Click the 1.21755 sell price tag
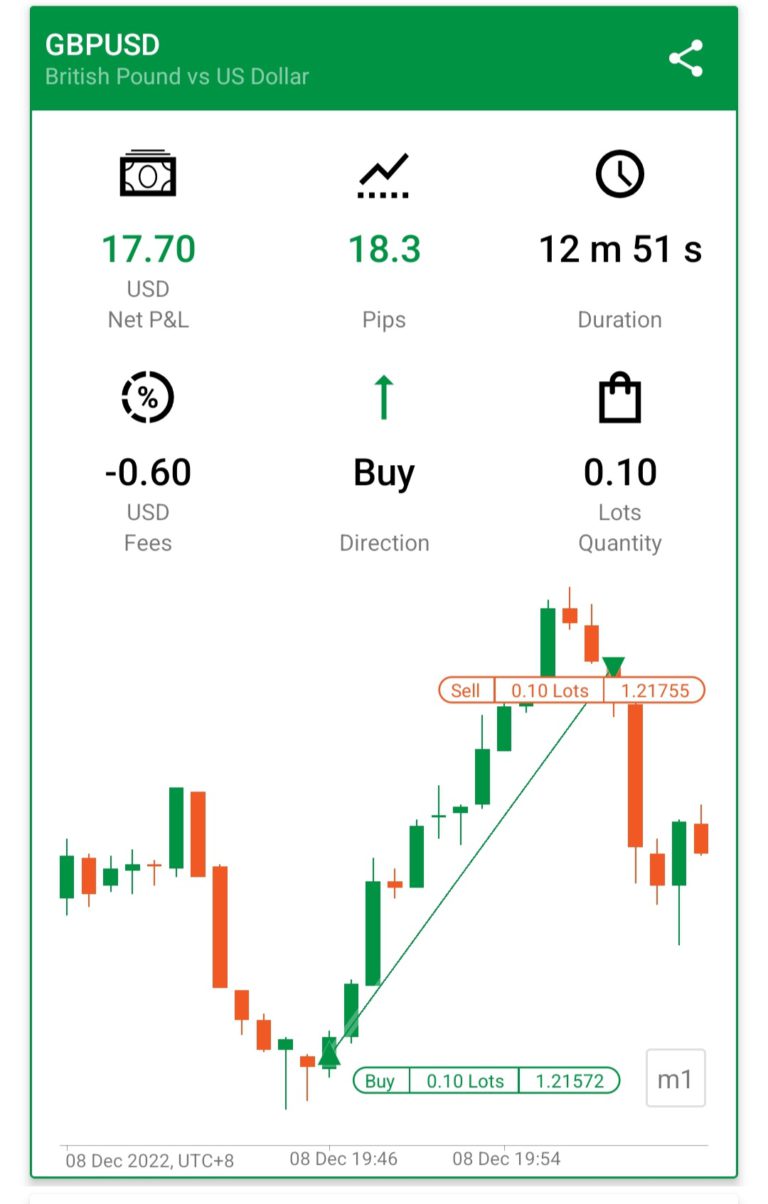The width and height of the screenshot is (768, 1204). (655, 691)
